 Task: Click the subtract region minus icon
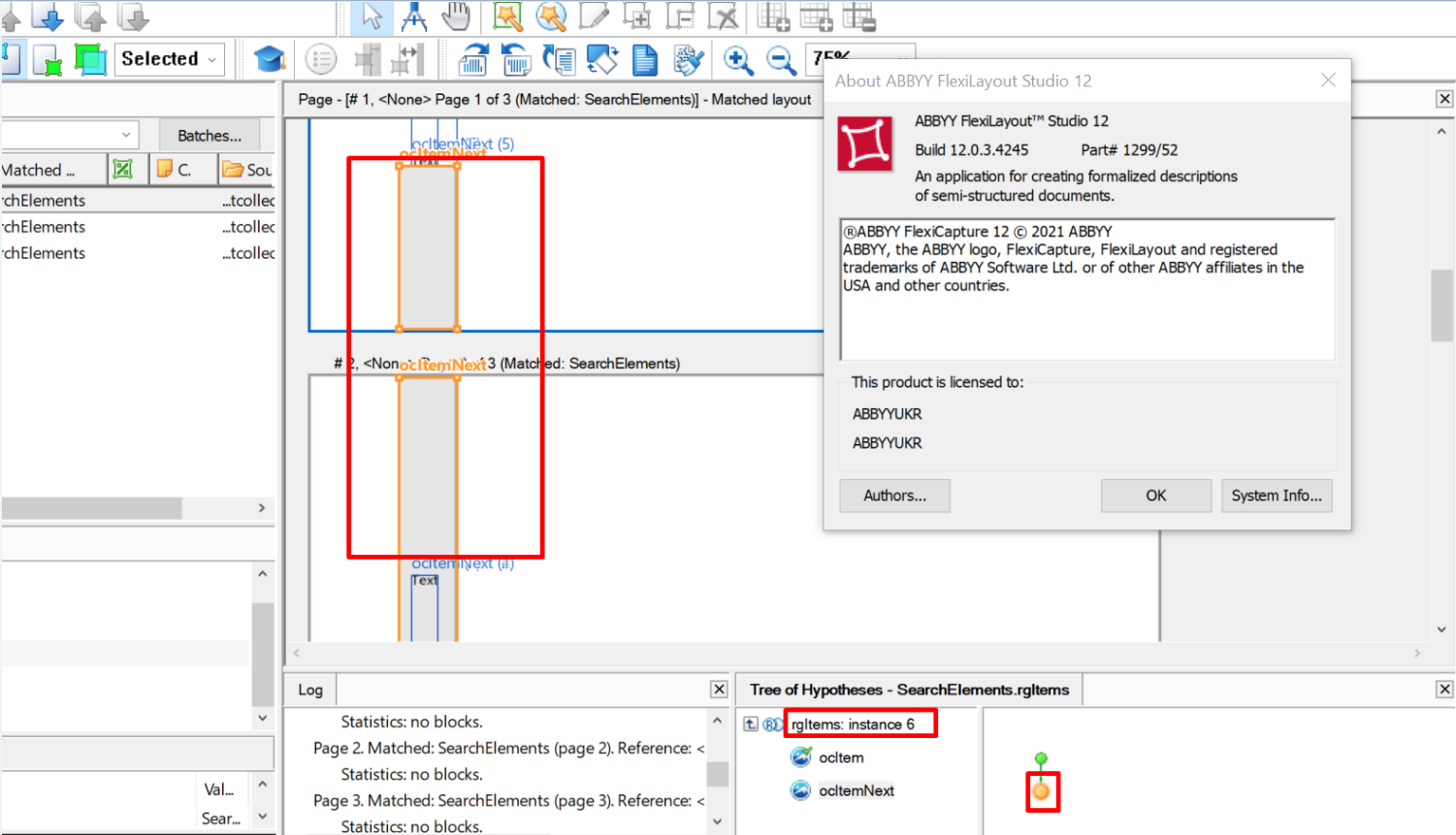tap(680, 16)
